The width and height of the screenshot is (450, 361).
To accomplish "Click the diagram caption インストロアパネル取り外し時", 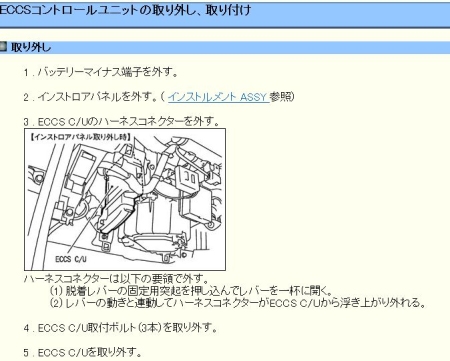I will (80, 137).
